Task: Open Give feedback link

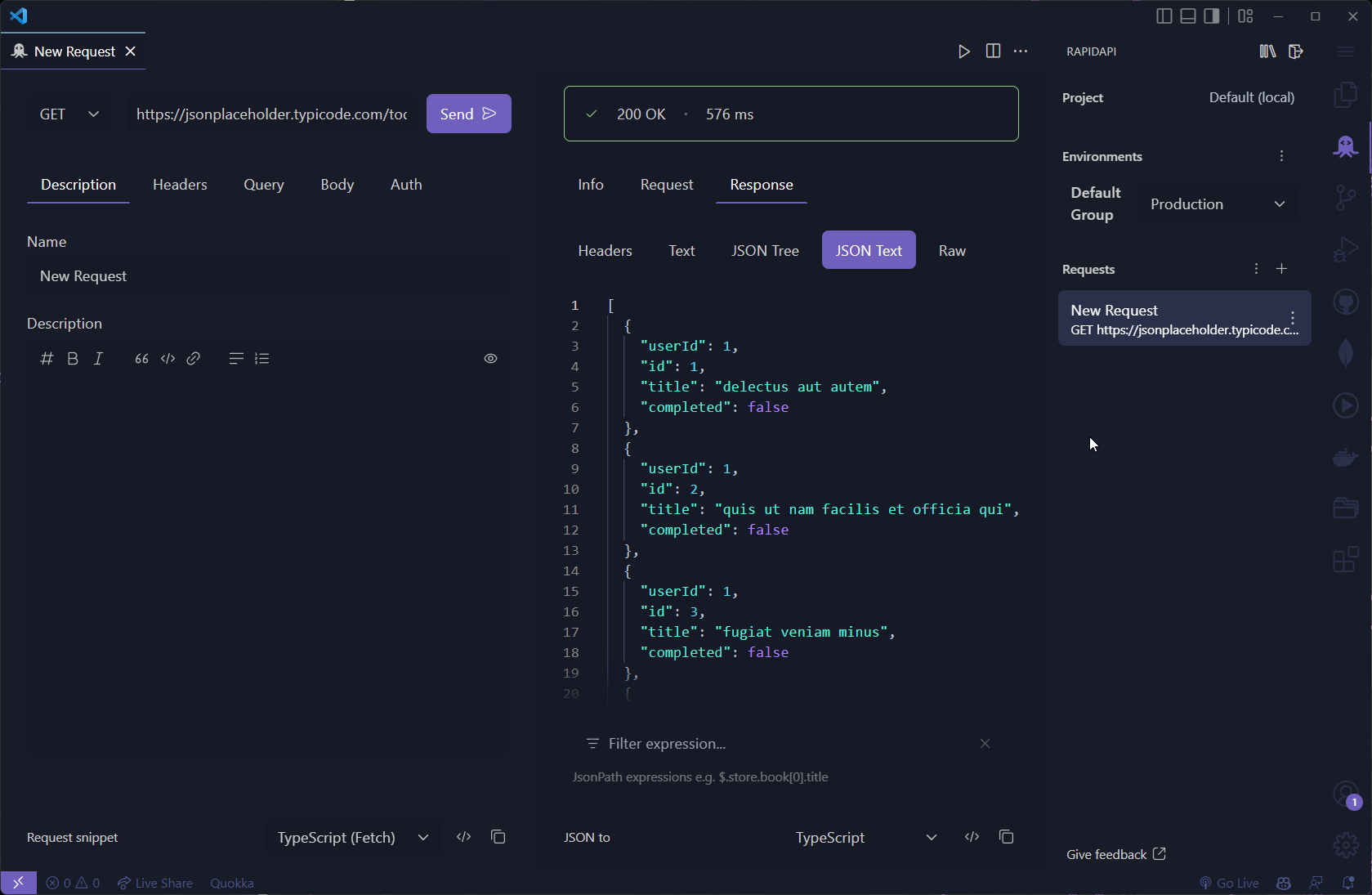Action: pyautogui.click(x=1116, y=854)
